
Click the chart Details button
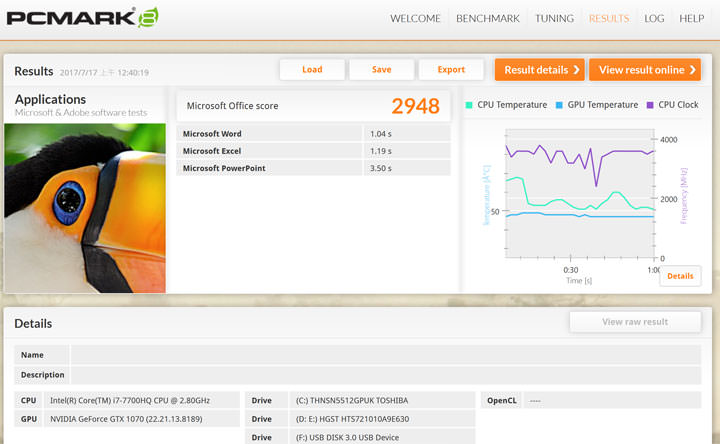[x=680, y=276]
